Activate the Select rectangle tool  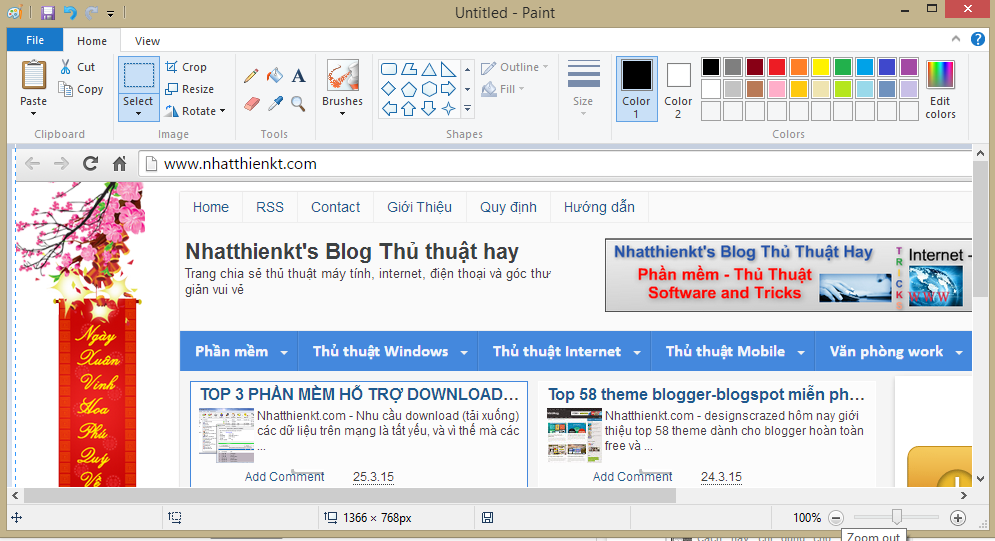tap(138, 75)
